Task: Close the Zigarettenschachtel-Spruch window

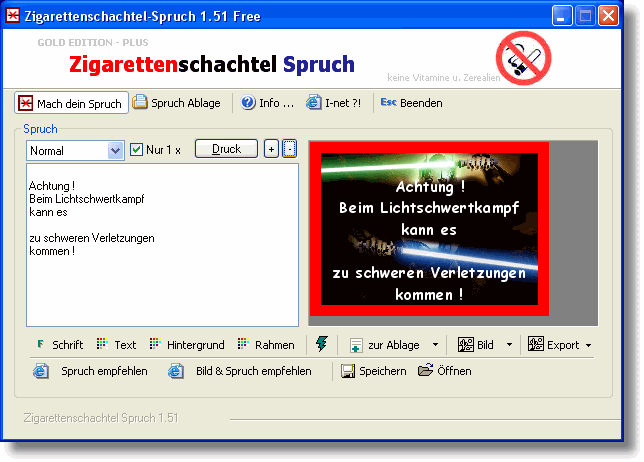Action: pyautogui.click(x=608, y=16)
